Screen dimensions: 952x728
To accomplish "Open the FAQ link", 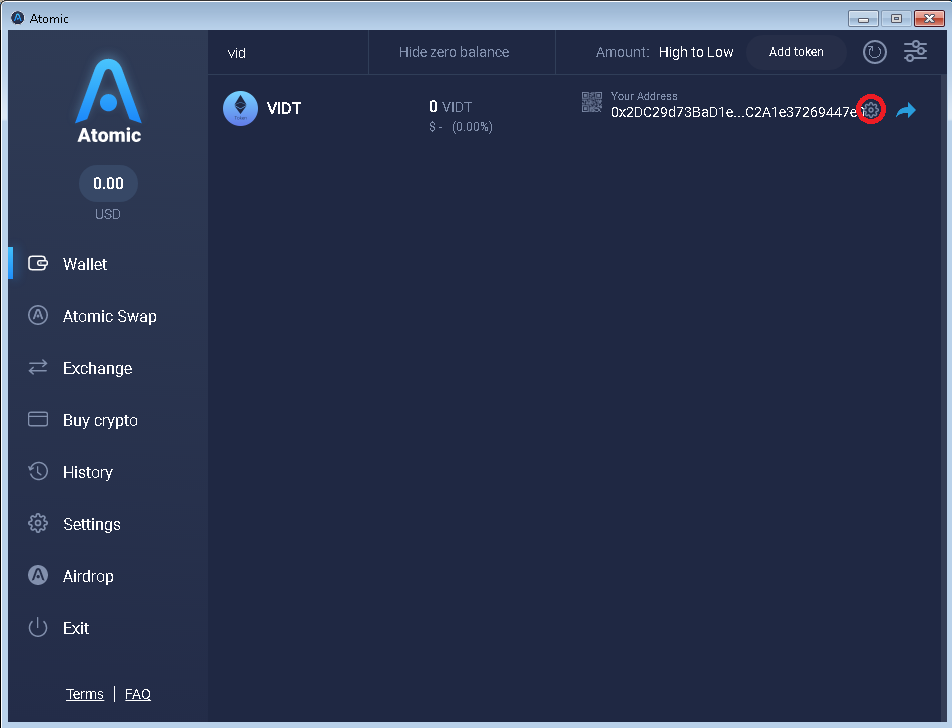I will (138, 694).
